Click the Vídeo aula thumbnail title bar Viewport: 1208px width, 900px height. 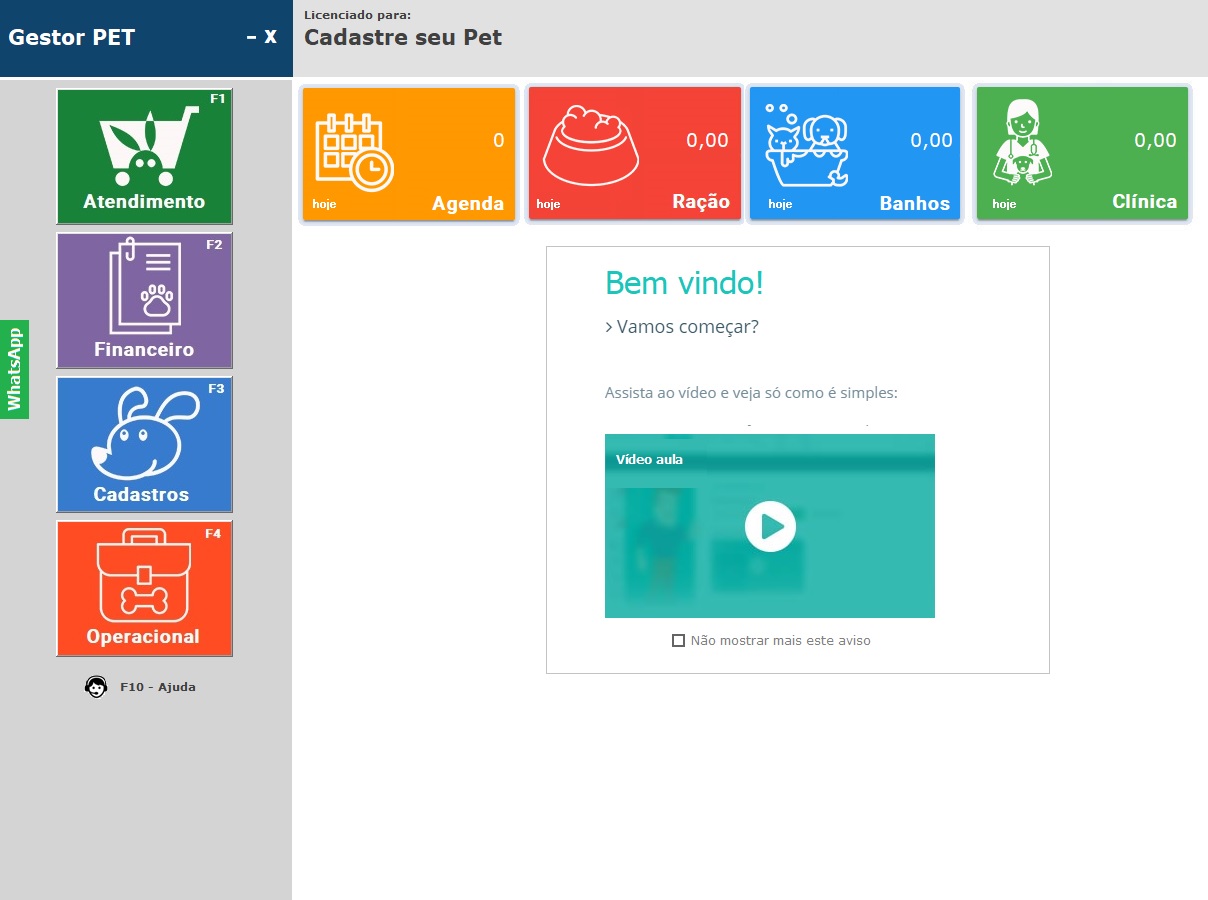pyautogui.click(x=769, y=459)
